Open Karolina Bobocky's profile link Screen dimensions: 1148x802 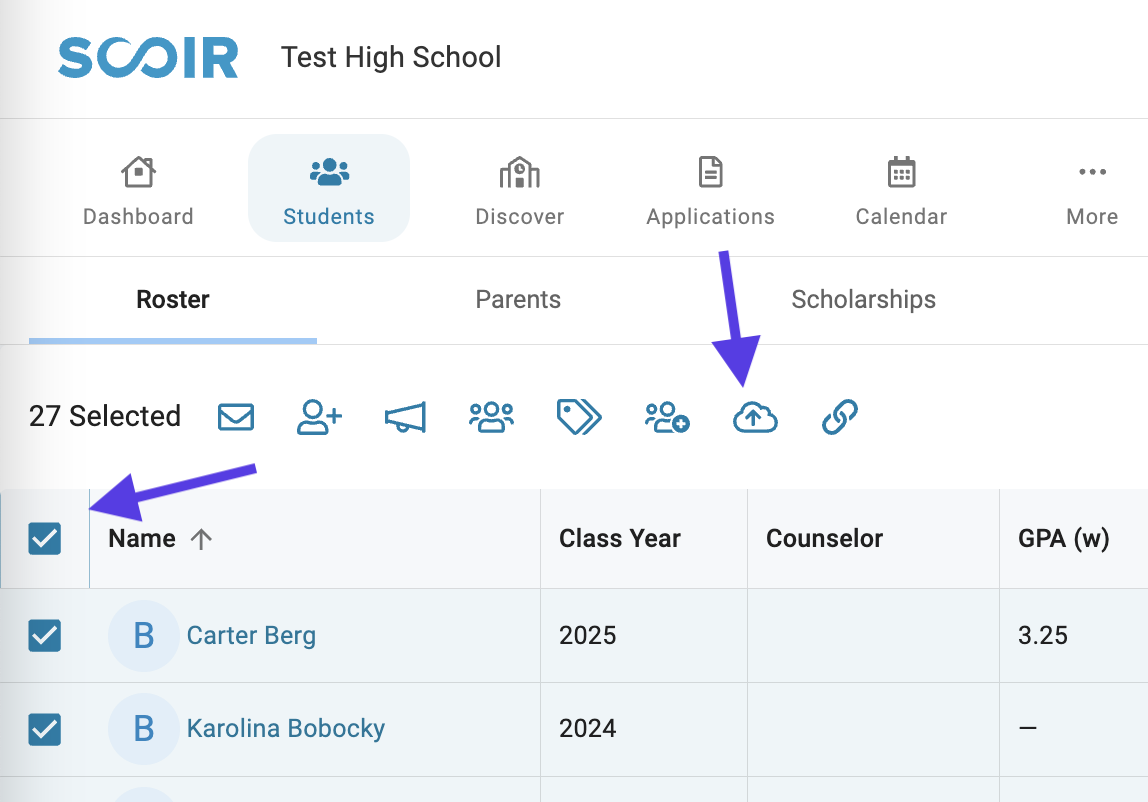[286, 729]
